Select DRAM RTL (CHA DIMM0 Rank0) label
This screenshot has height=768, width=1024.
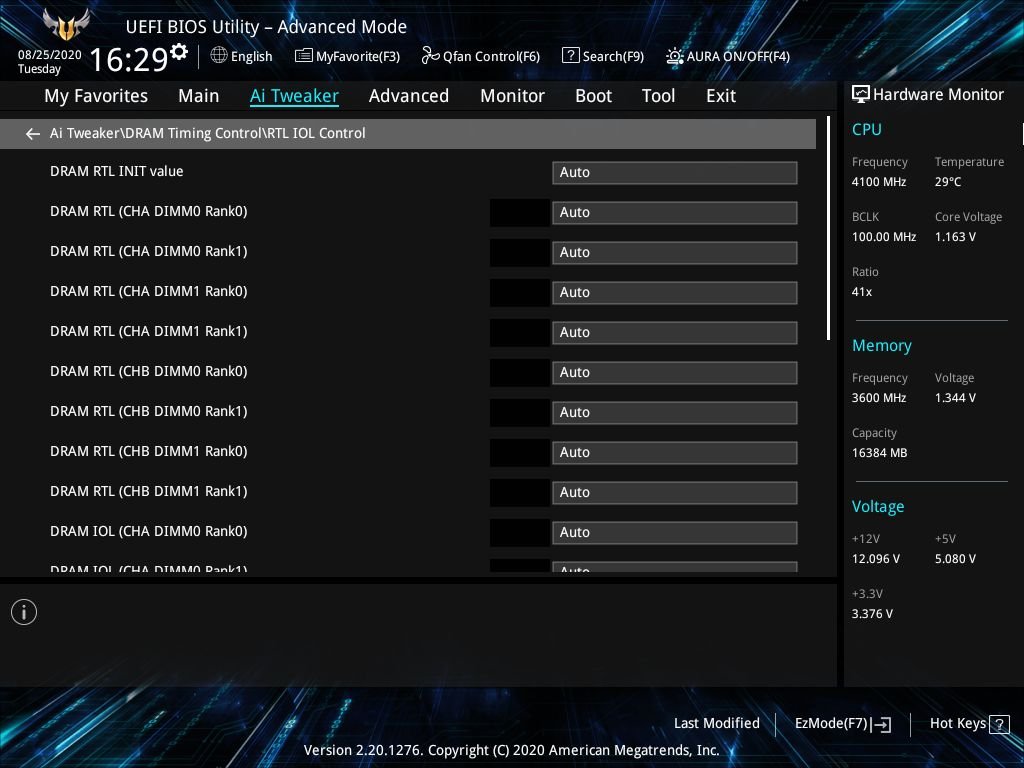pos(149,212)
